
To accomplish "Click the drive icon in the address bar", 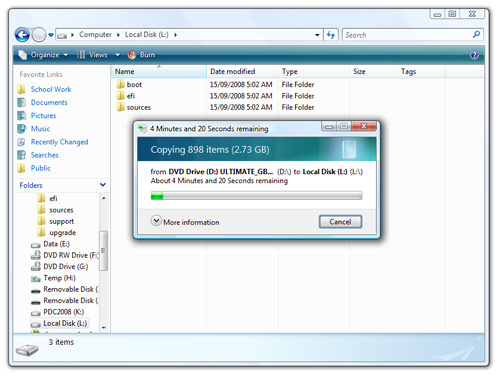I will [x=62, y=35].
